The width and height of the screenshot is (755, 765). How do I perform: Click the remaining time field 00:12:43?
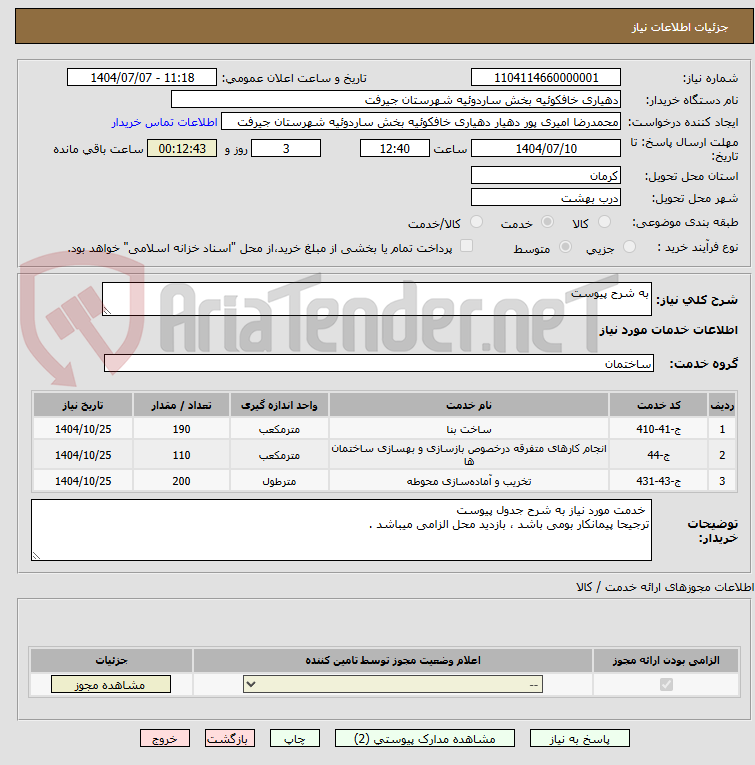(182, 148)
